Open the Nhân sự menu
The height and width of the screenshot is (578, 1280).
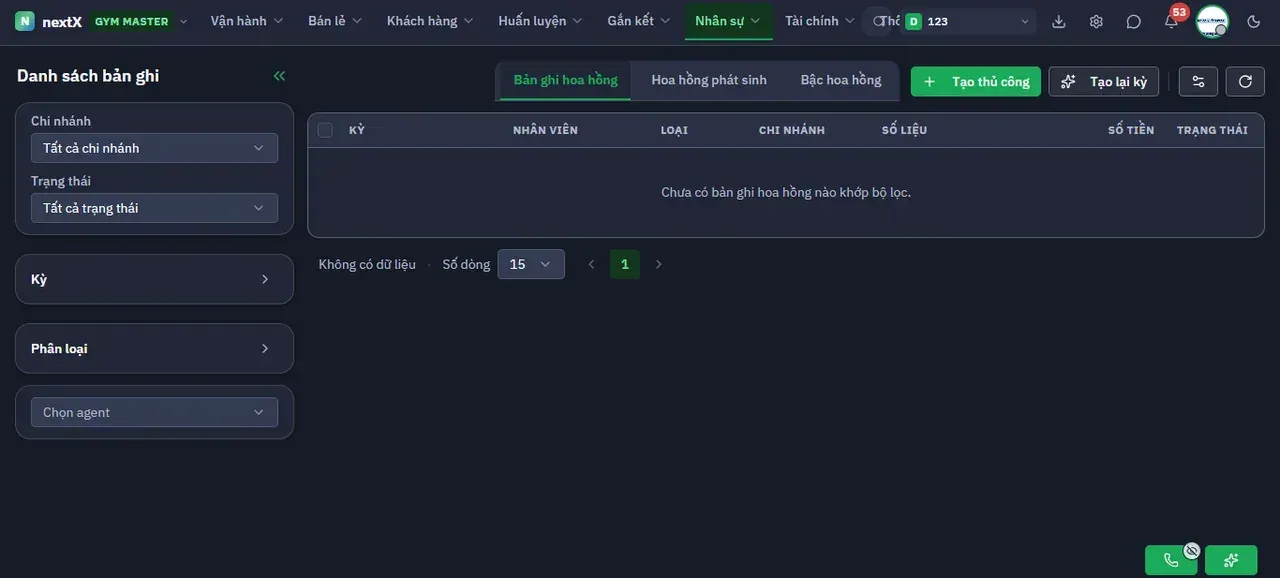728,21
